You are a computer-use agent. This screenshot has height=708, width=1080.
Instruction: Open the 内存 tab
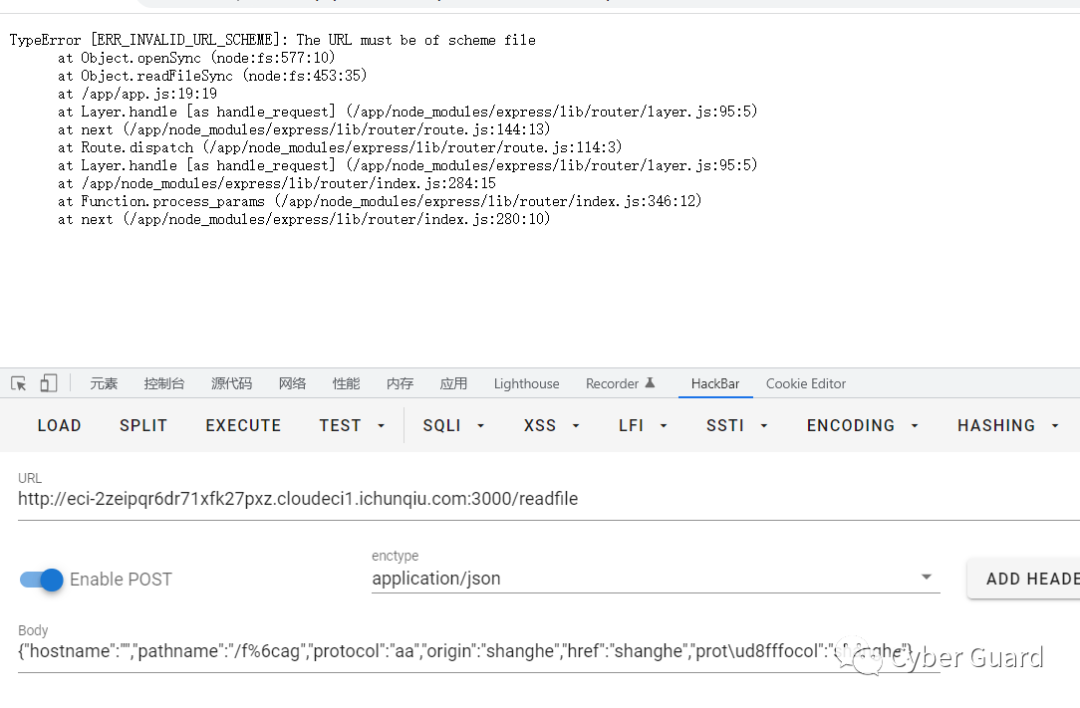point(399,384)
